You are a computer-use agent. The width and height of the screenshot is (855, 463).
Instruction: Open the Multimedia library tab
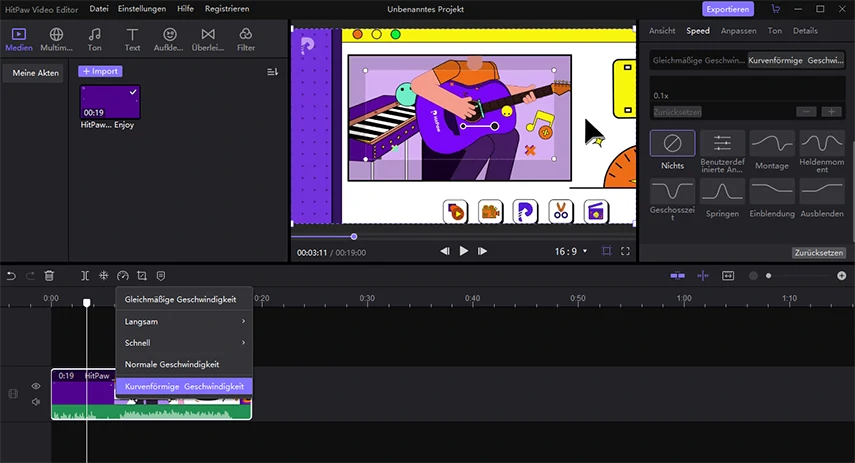tap(56, 40)
